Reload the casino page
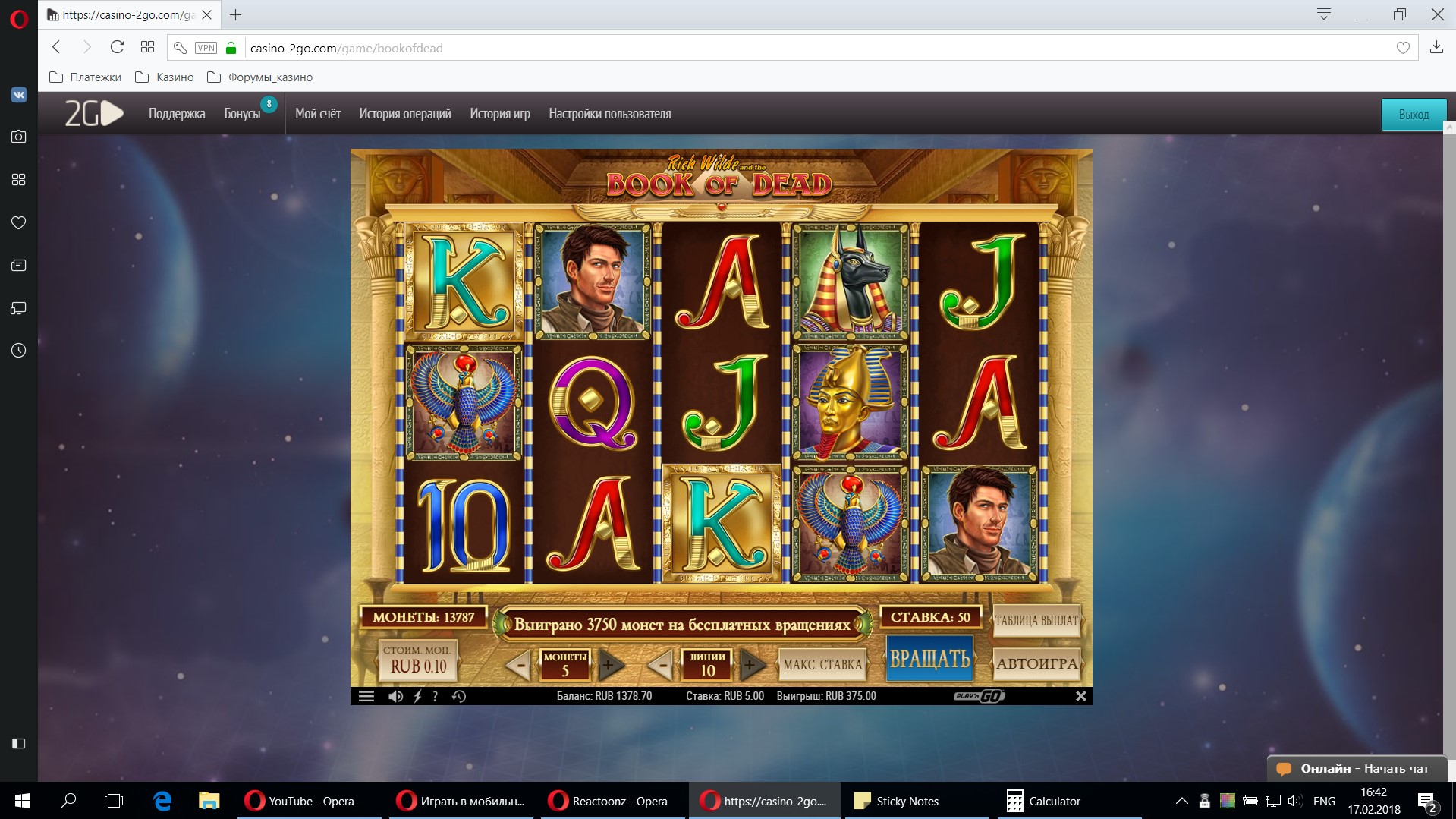1456x819 pixels. (x=117, y=47)
